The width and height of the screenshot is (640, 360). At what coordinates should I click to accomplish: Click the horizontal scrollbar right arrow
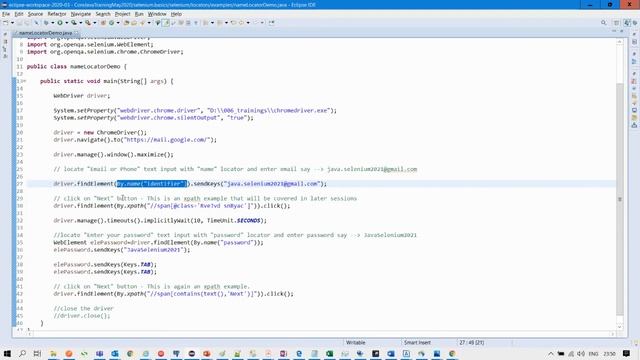coord(612,334)
